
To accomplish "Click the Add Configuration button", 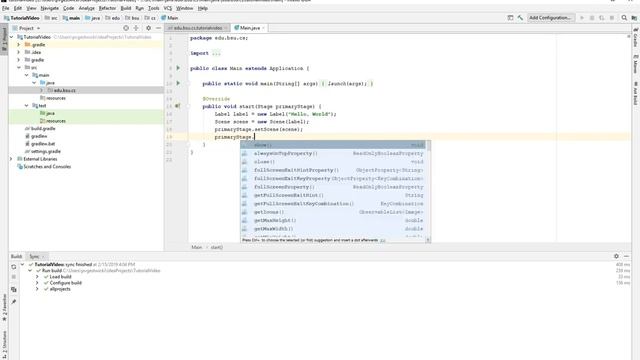I will [x=551, y=18].
